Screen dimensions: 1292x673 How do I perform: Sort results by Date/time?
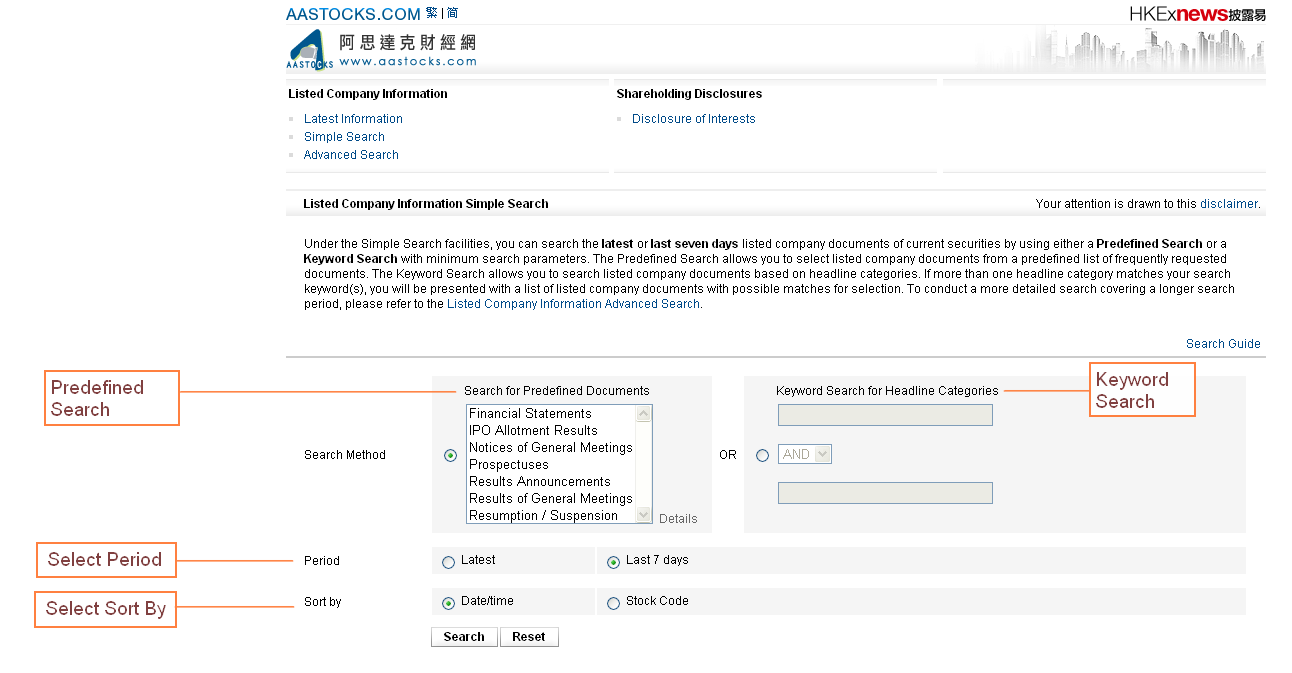click(448, 603)
